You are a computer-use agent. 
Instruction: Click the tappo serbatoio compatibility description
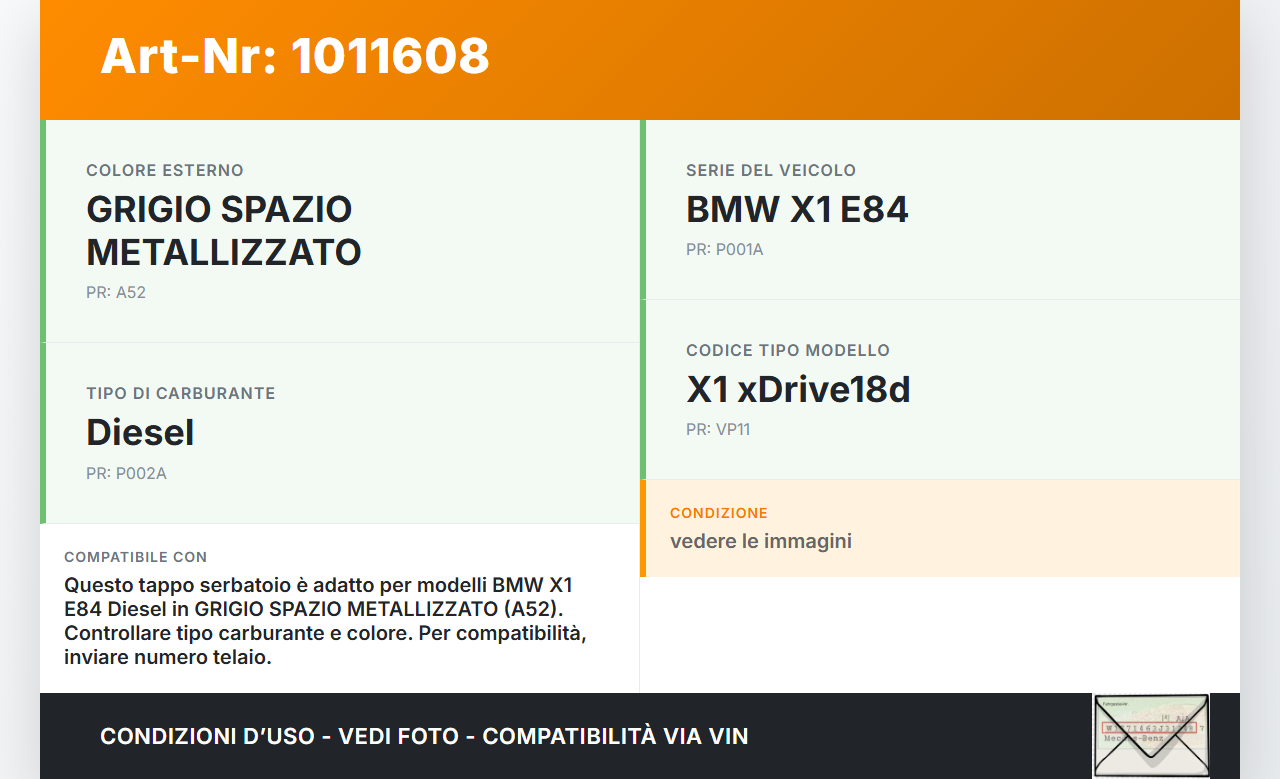click(325, 621)
